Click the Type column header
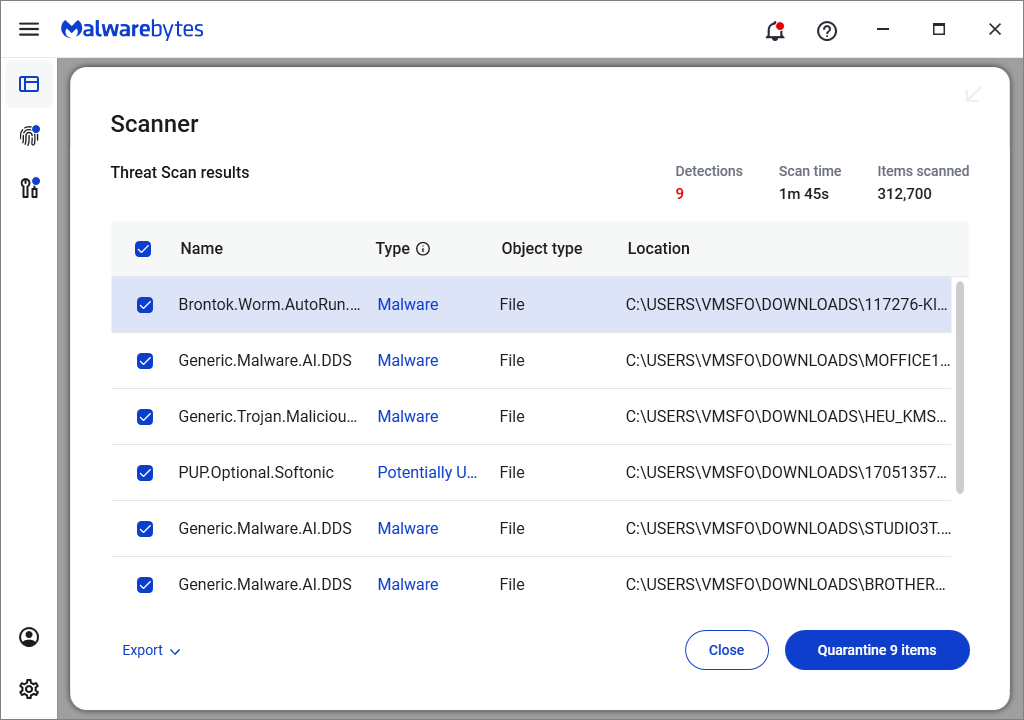This screenshot has width=1024, height=720. click(x=392, y=248)
